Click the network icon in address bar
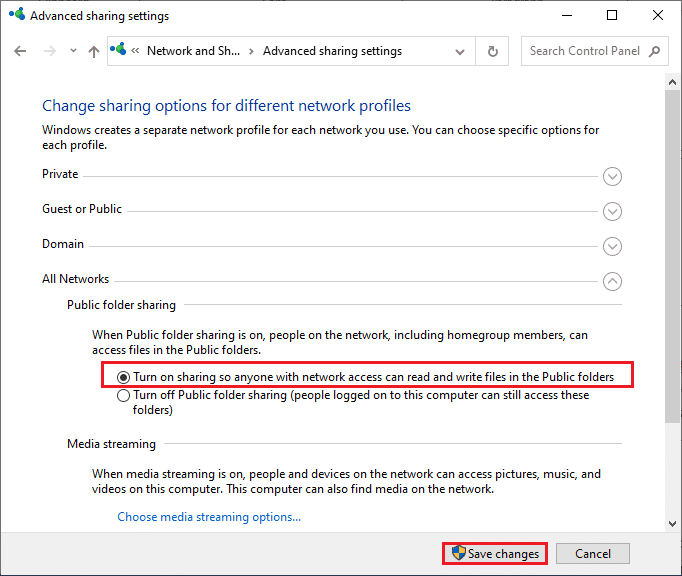The image size is (682, 576). [121, 51]
